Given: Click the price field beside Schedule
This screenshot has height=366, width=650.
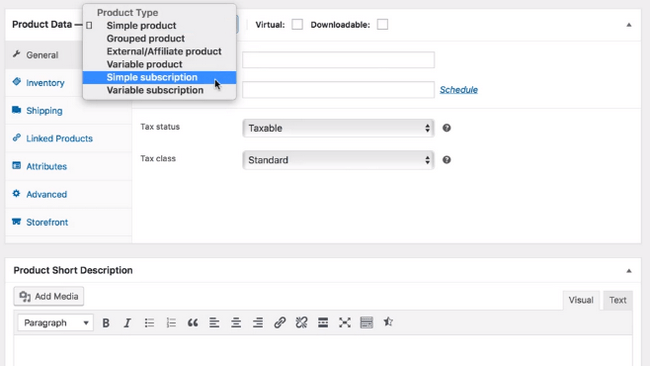Looking at the screenshot, I should click(338, 90).
